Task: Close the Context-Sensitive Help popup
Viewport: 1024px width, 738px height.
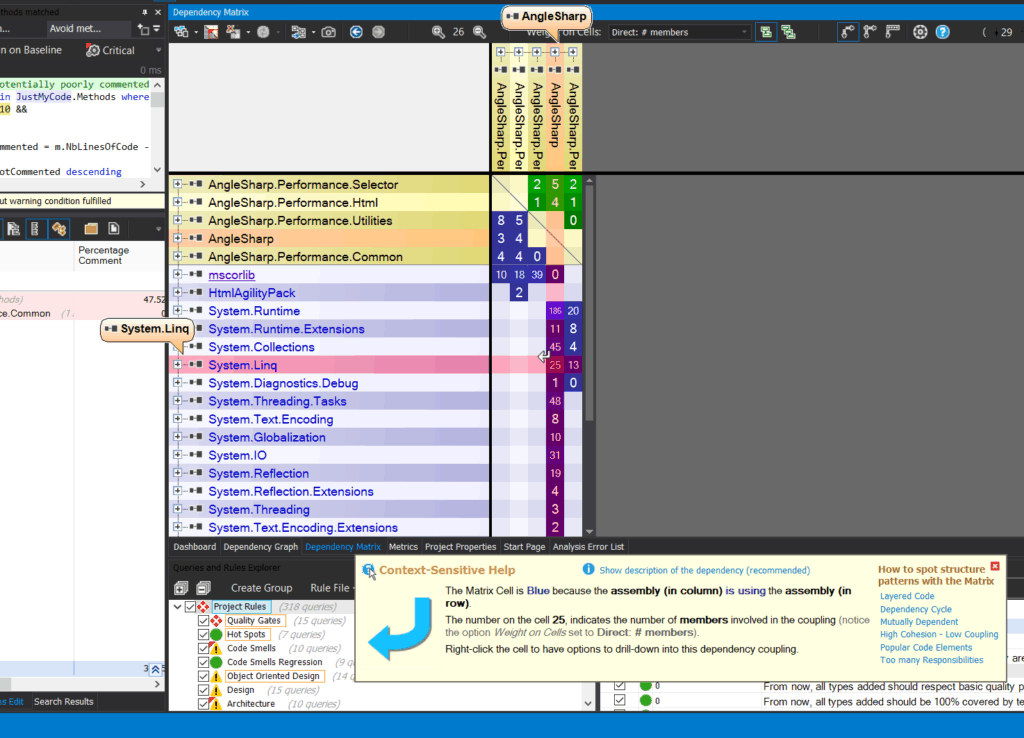Action: 995,566
